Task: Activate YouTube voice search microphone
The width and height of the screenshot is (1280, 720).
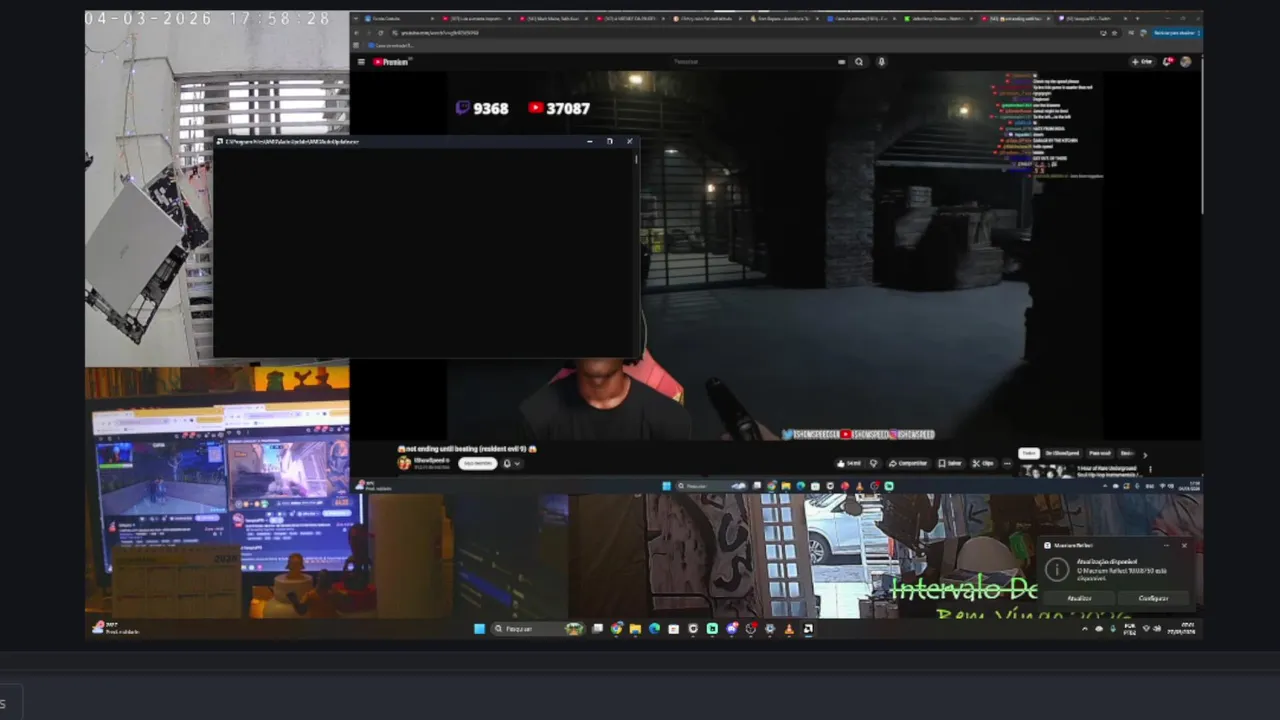Action: 881,62
